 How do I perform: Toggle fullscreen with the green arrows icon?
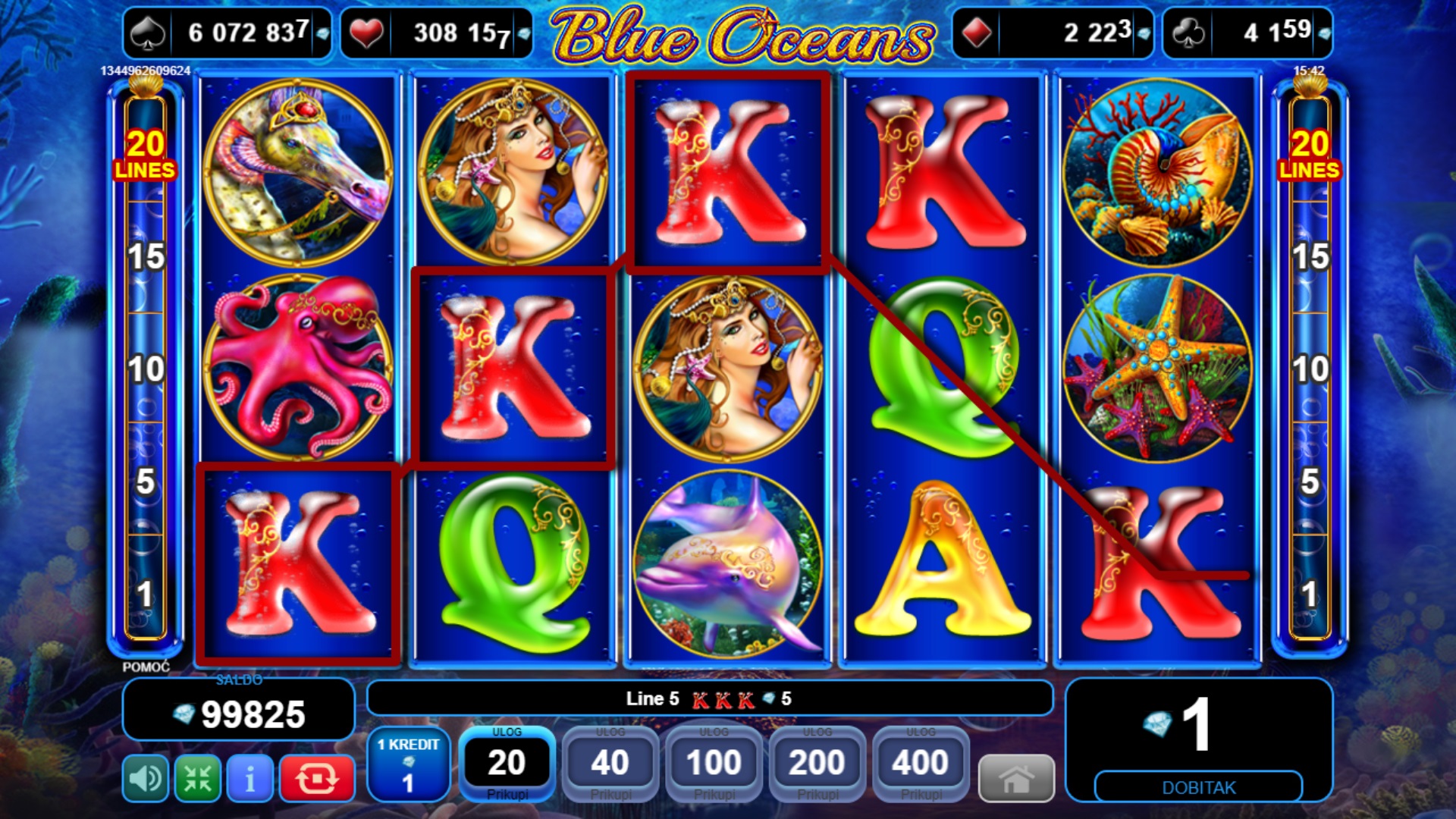click(197, 778)
